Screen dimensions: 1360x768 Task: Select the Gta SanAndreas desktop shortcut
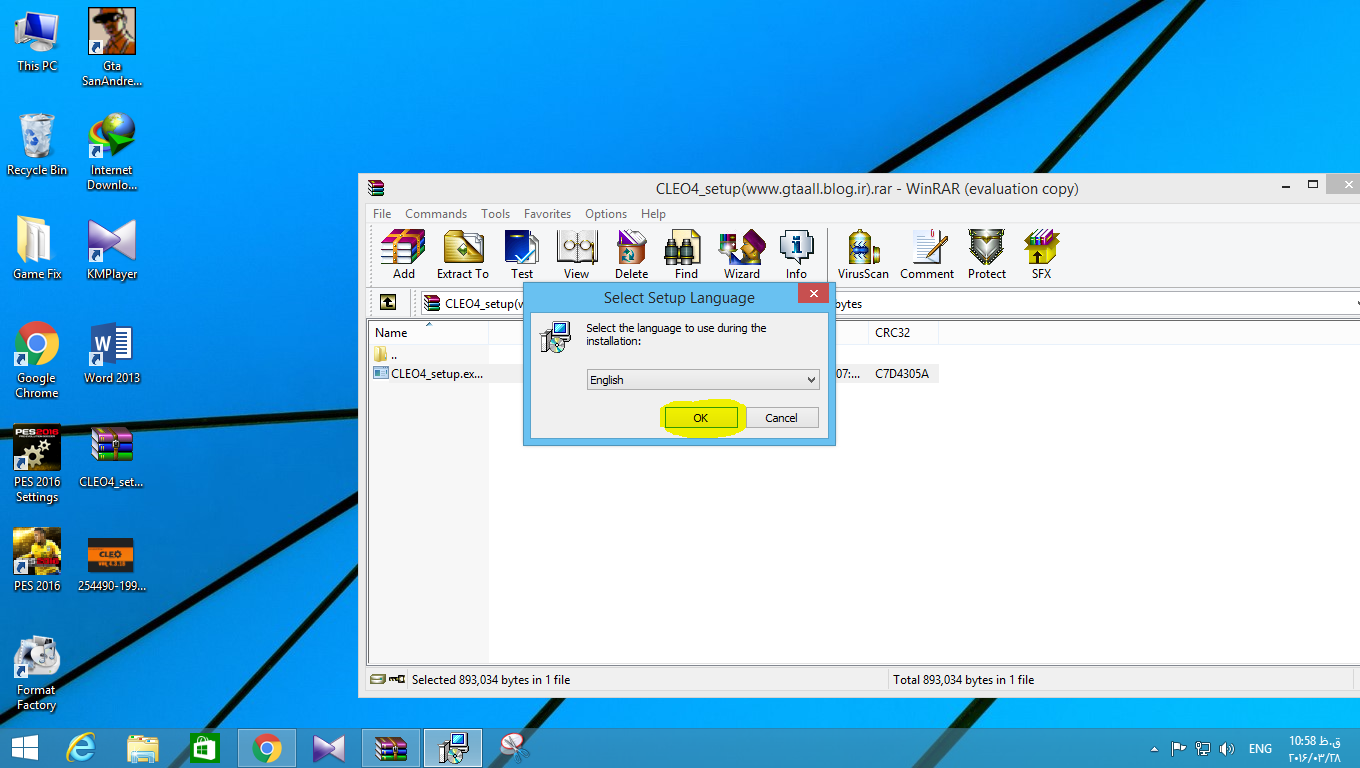112,47
